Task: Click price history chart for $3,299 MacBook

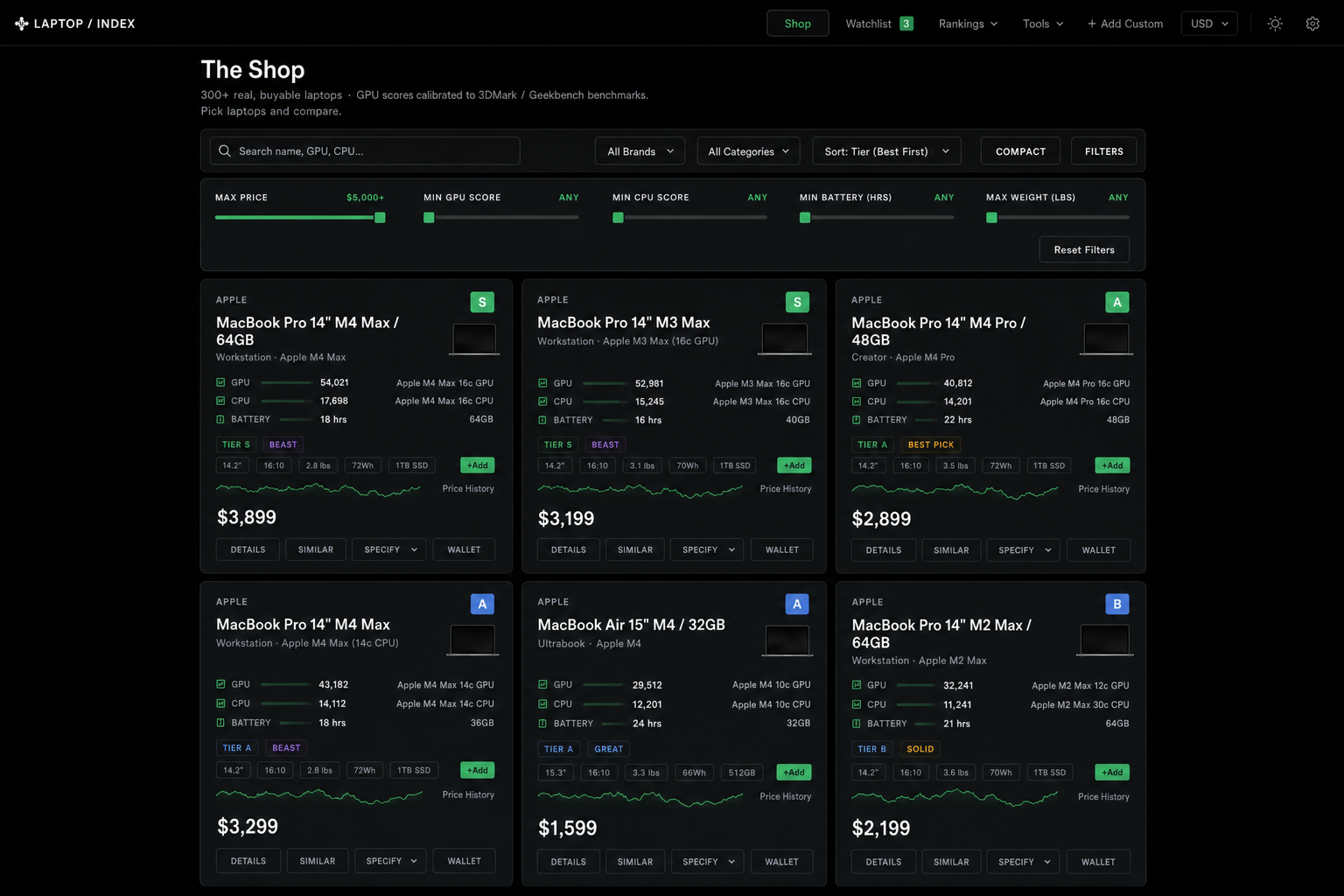Action: 319,794
